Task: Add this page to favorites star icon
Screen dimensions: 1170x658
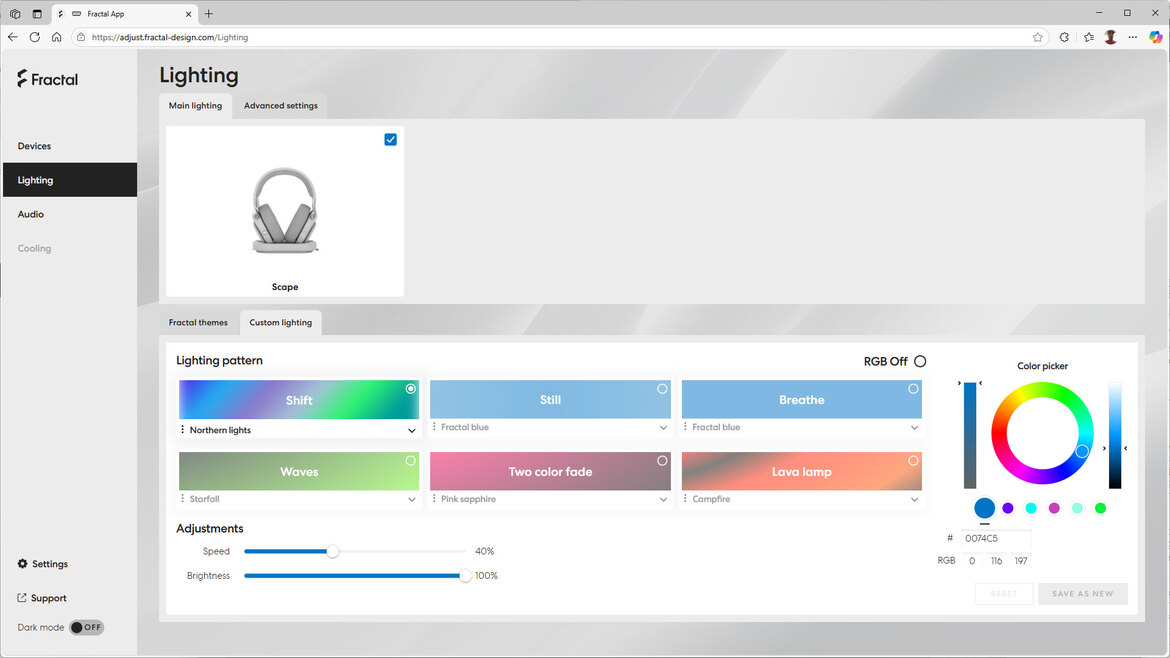Action: point(1037,37)
